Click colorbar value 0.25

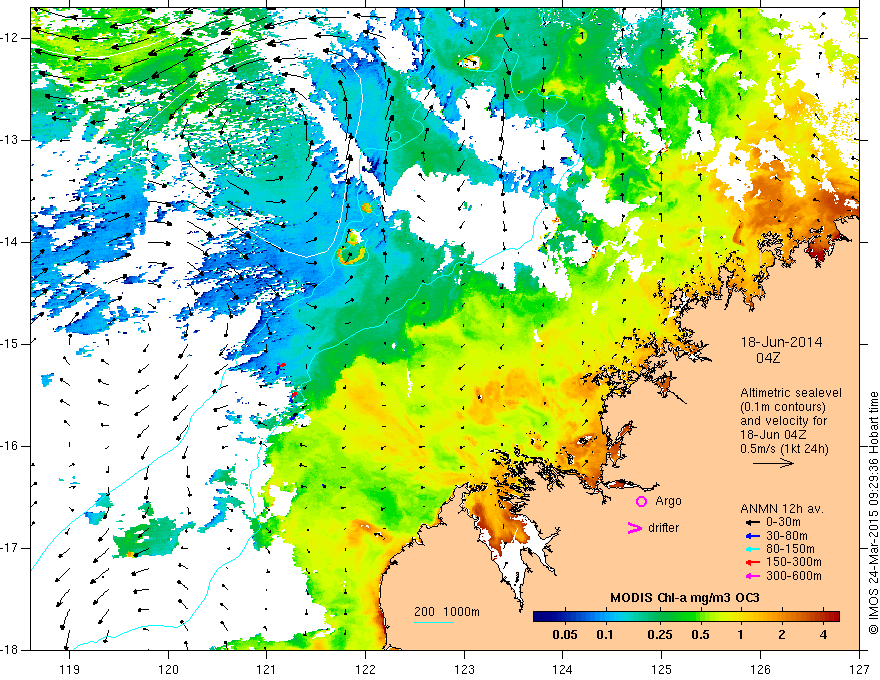pyautogui.click(x=659, y=635)
